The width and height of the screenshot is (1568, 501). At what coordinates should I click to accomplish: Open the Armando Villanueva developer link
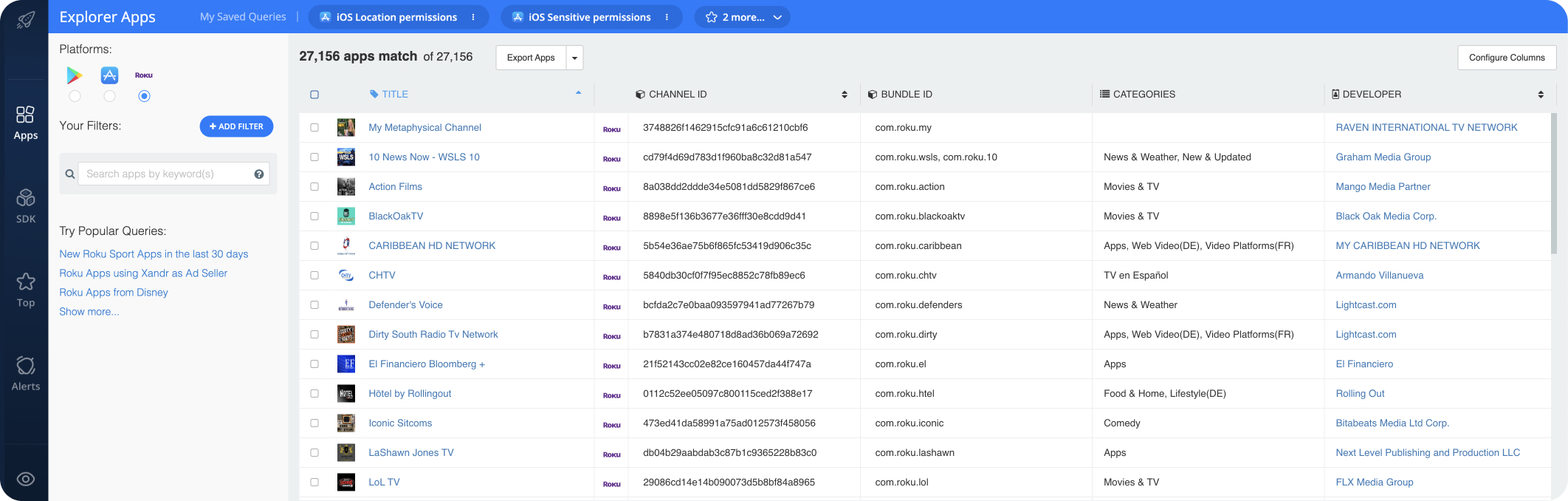click(1380, 276)
